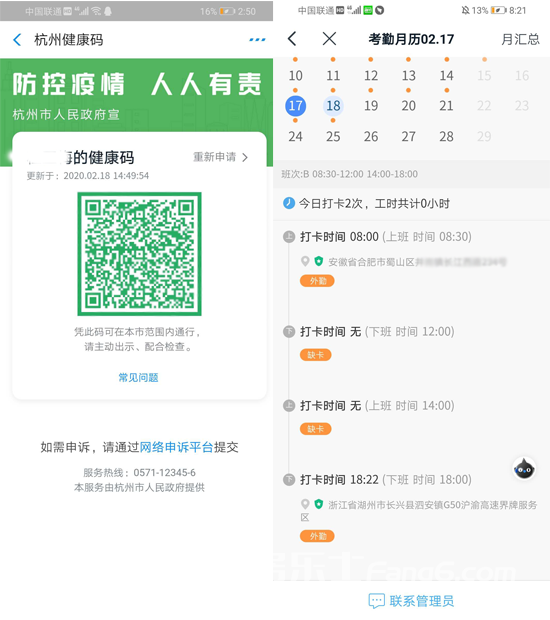Screen dimensions: 550x620
Task: Tap the green health QR code
Action: click(139, 254)
